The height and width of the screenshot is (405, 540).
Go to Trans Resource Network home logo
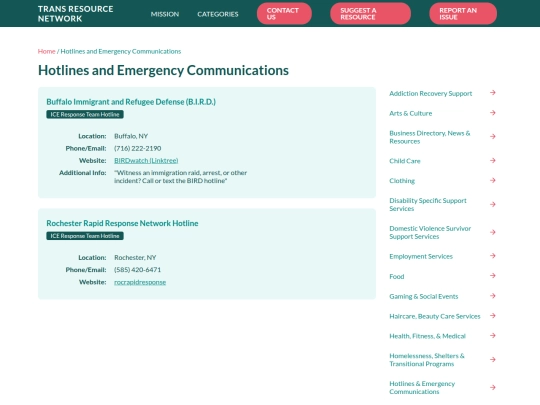pos(75,14)
